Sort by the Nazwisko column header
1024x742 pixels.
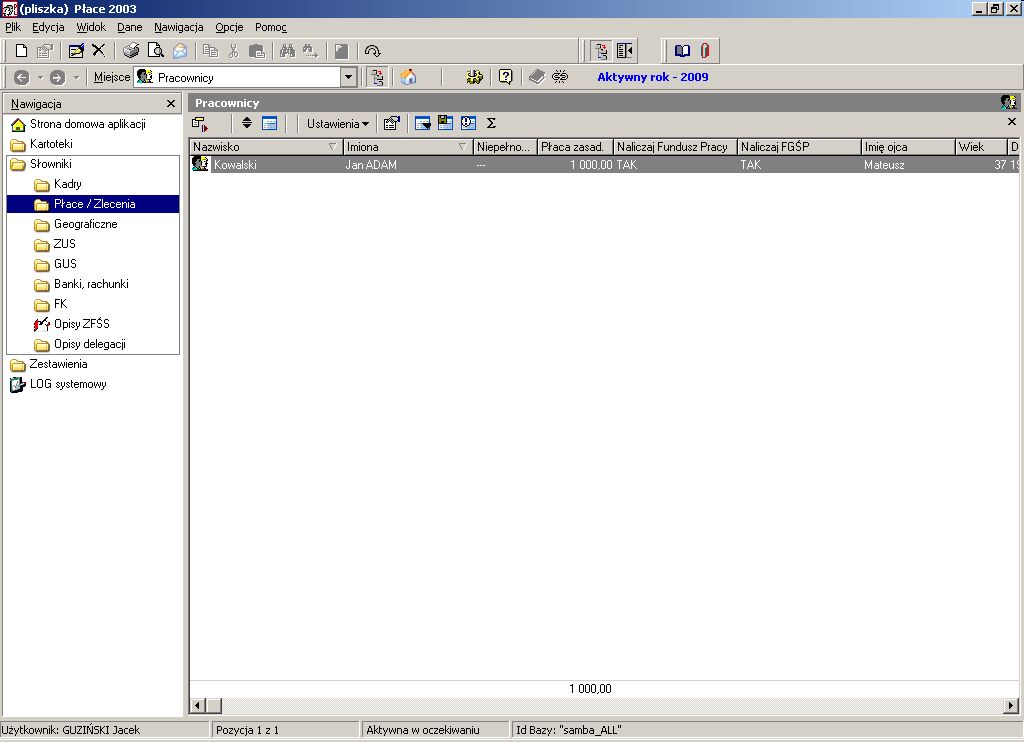click(x=266, y=147)
